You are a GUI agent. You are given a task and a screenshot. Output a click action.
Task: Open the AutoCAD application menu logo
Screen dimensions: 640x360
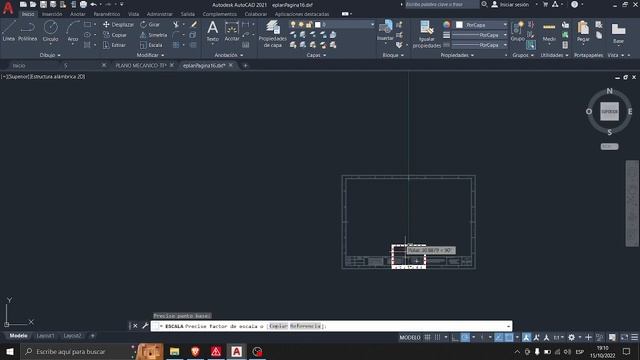[x=8, y=8]
